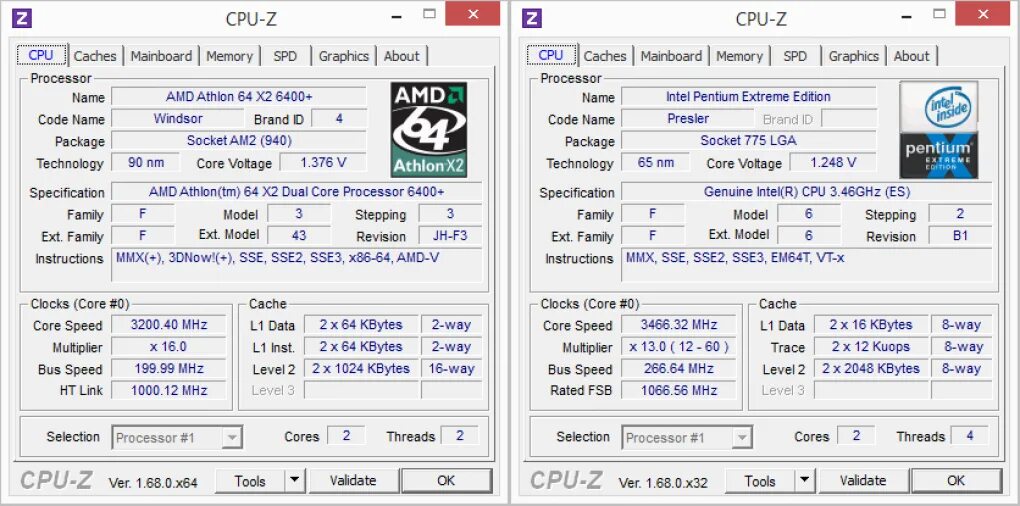Close the AMD CPU-Z window

point(473,14)
